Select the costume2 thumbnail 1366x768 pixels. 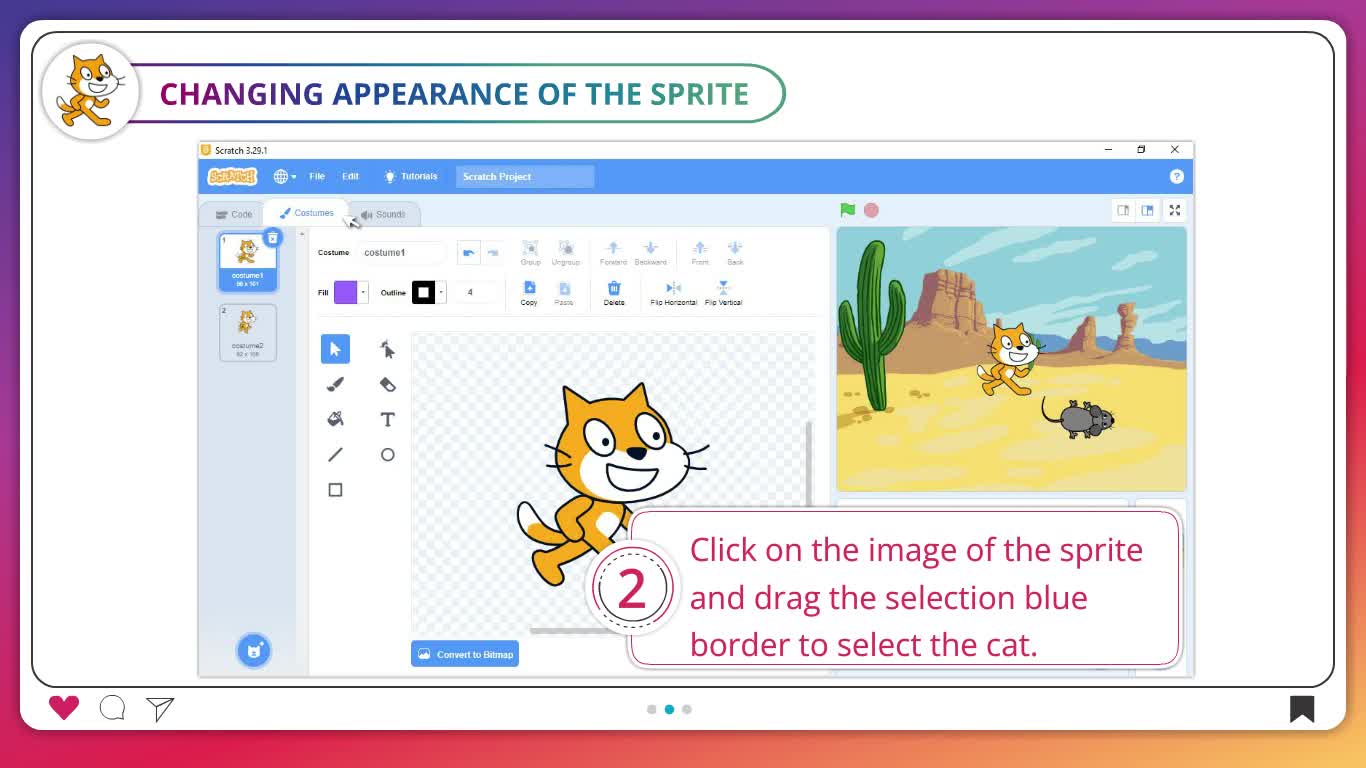point(247,332)
